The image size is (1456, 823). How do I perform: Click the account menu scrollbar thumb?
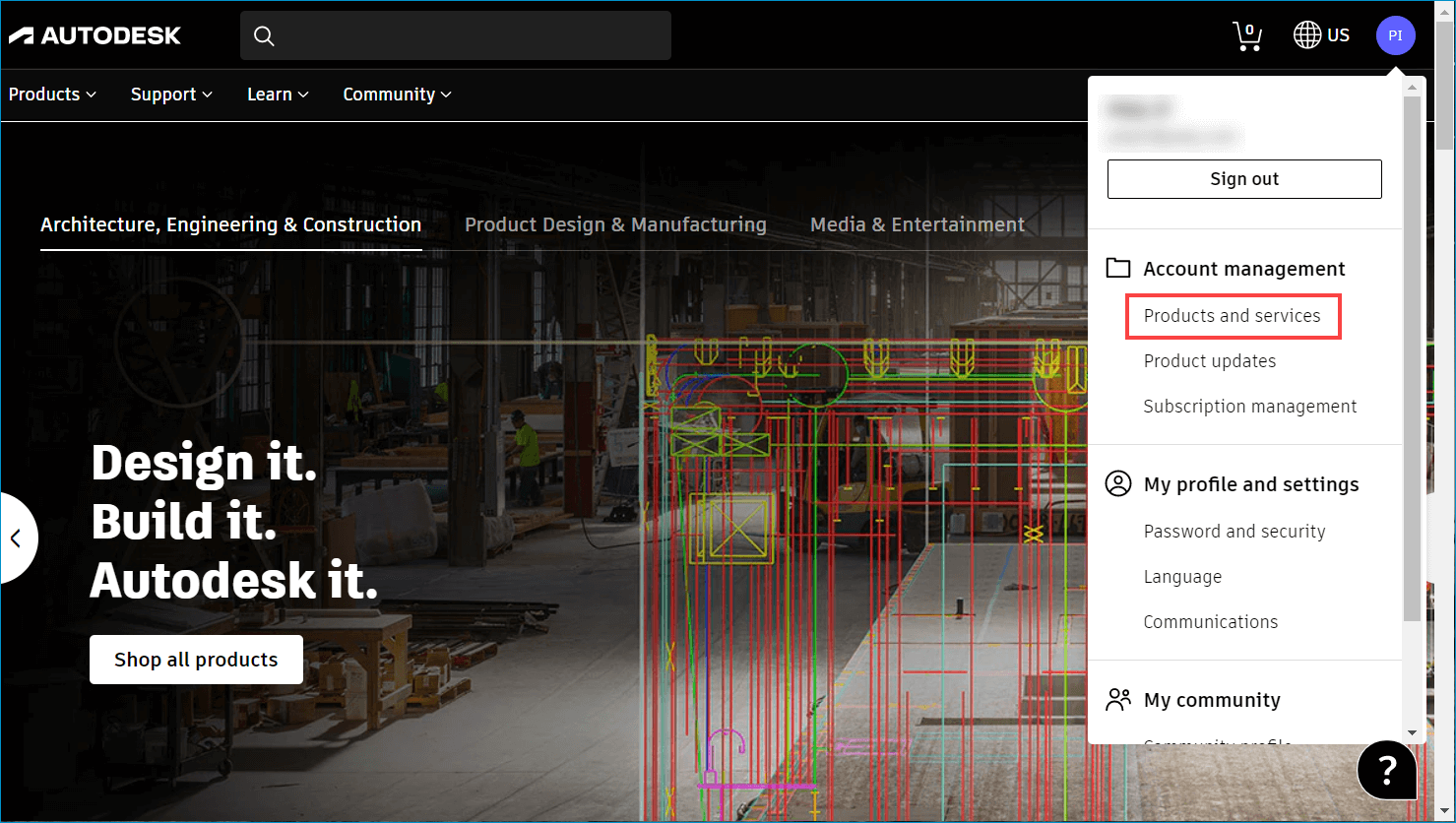pyautogui.click(x=1412, y=358)
